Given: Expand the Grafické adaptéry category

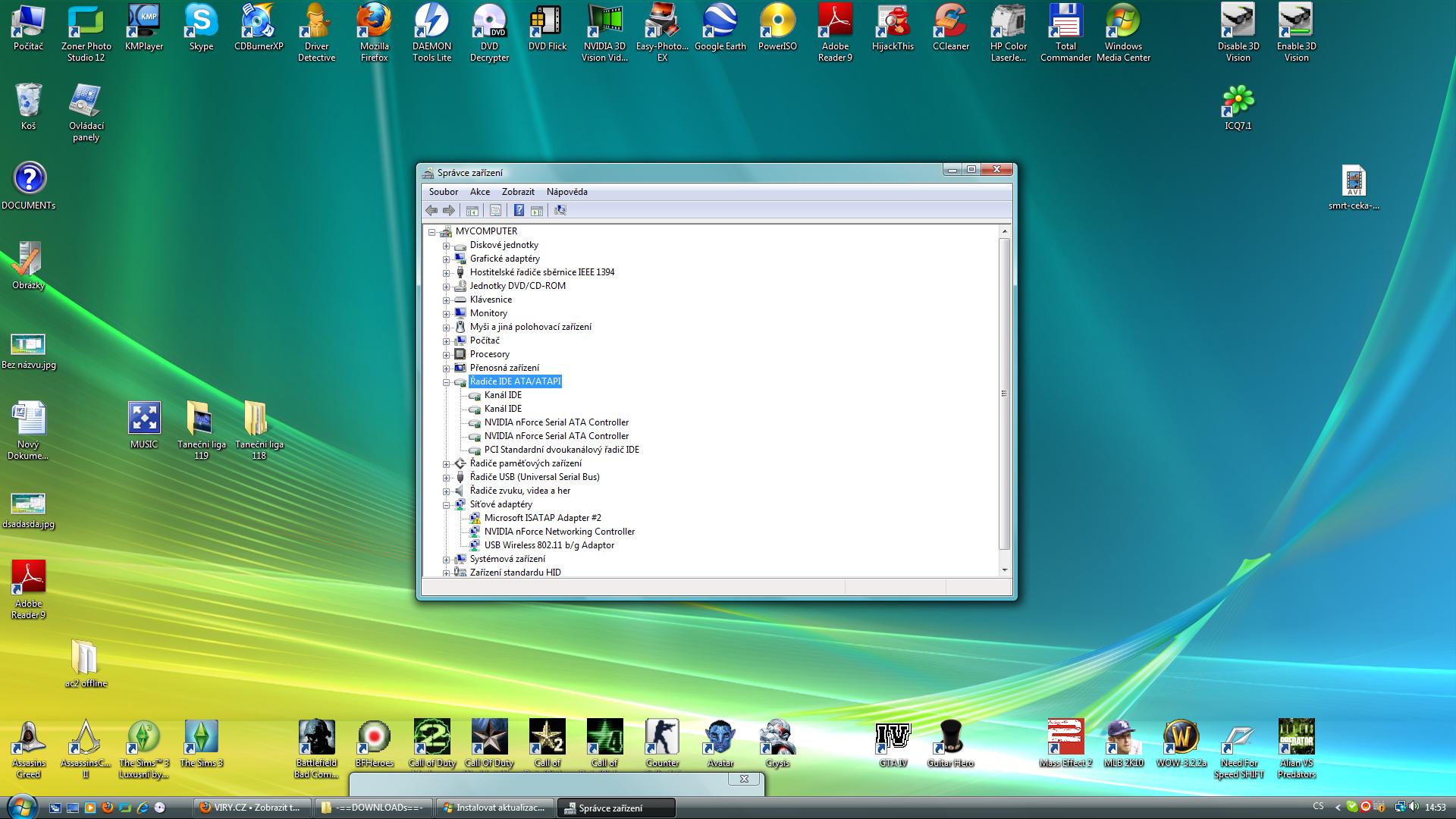Looking at the screenshot, I should pyautogui.click(x=447, y=259).
